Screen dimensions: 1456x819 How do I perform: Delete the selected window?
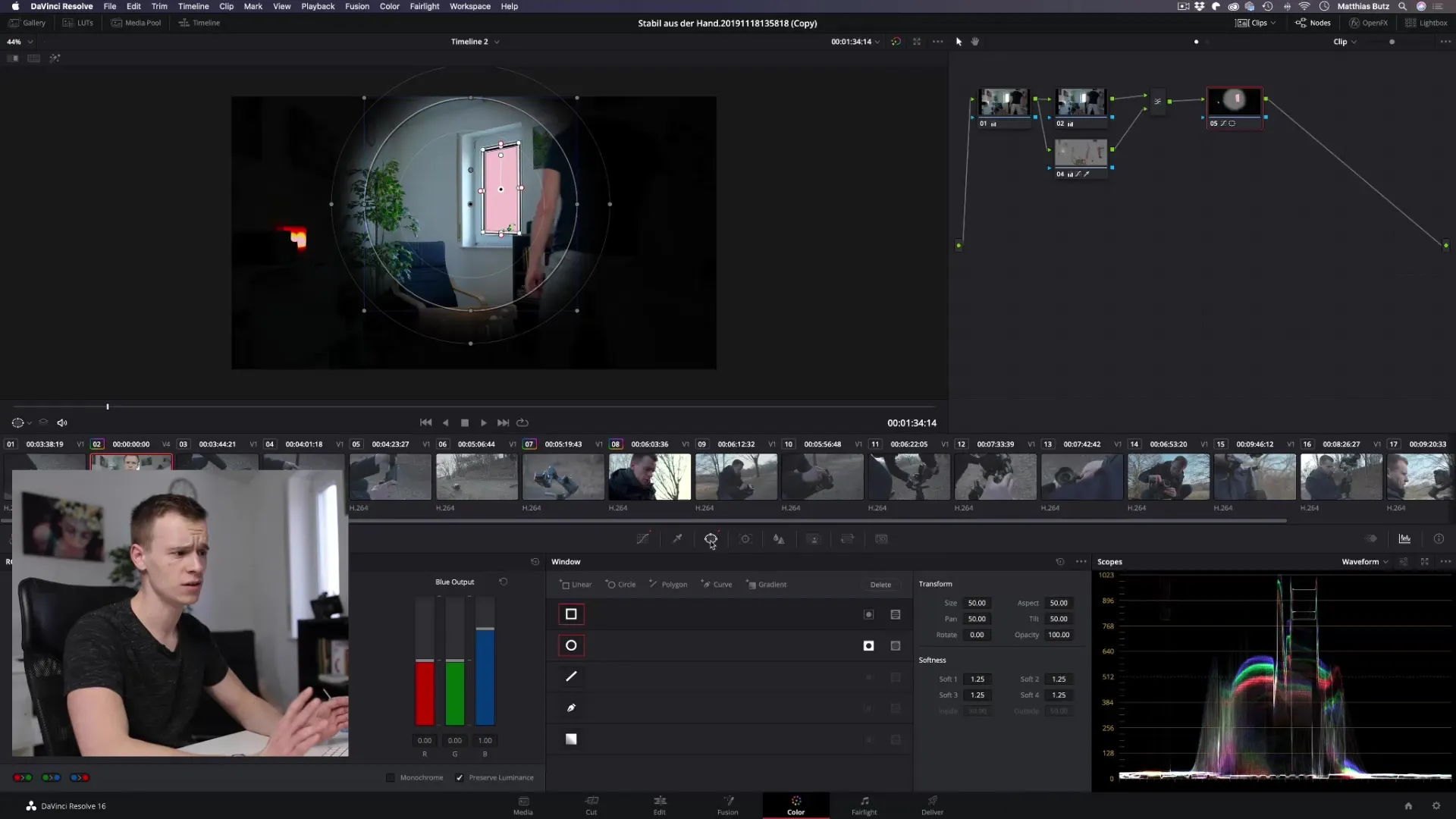point(880,585)
